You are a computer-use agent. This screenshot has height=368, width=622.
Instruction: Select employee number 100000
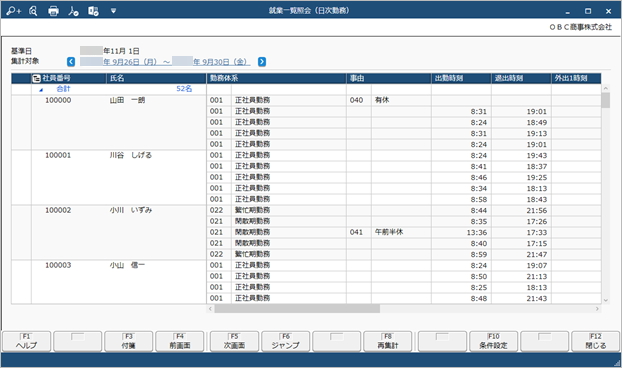click(x=58, y=100)
